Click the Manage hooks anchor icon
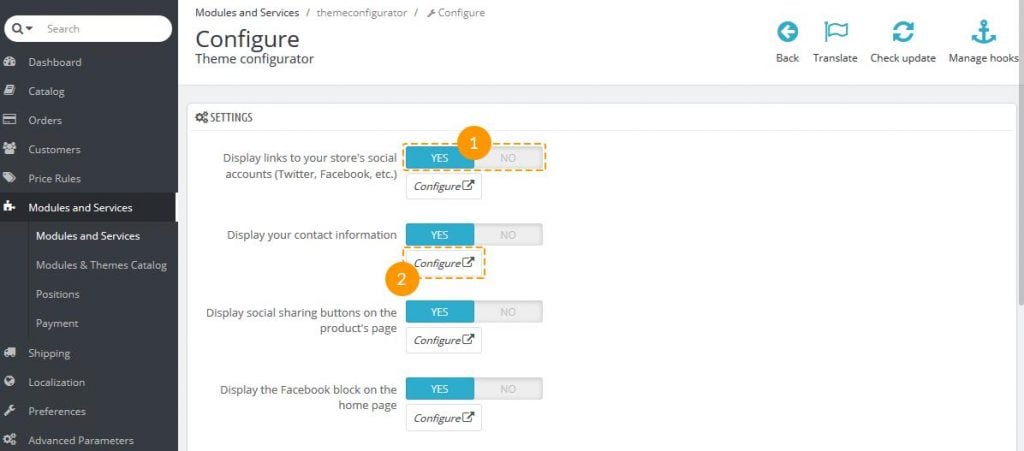The image size is (1024, 451). pyautogui.click(x=983, y=32)
